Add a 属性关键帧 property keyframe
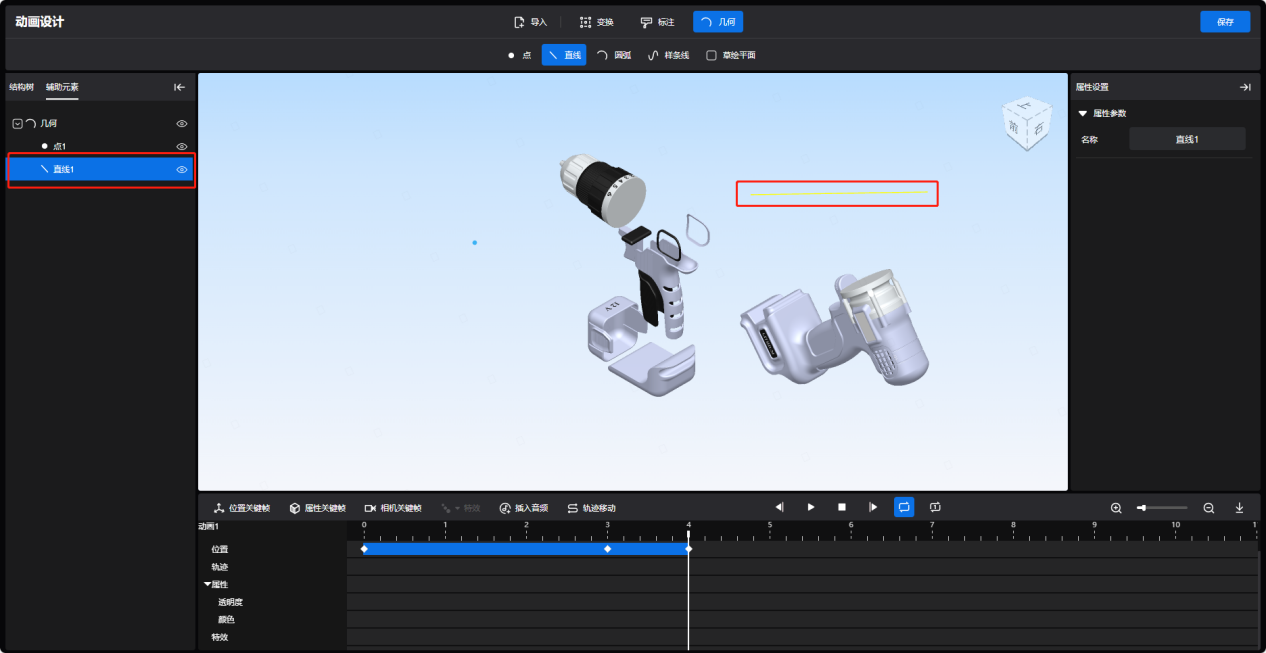Screen dimensions: 1266x653 pos(317,508)
